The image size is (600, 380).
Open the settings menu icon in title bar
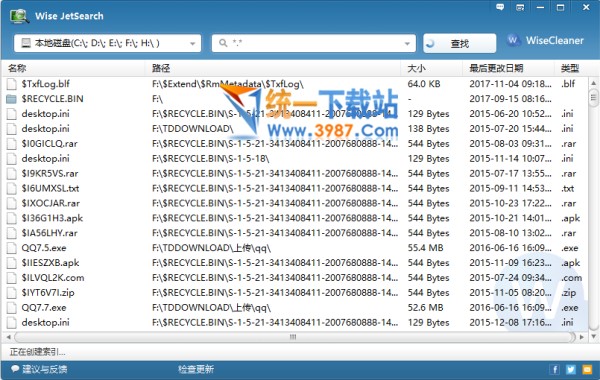520,7
